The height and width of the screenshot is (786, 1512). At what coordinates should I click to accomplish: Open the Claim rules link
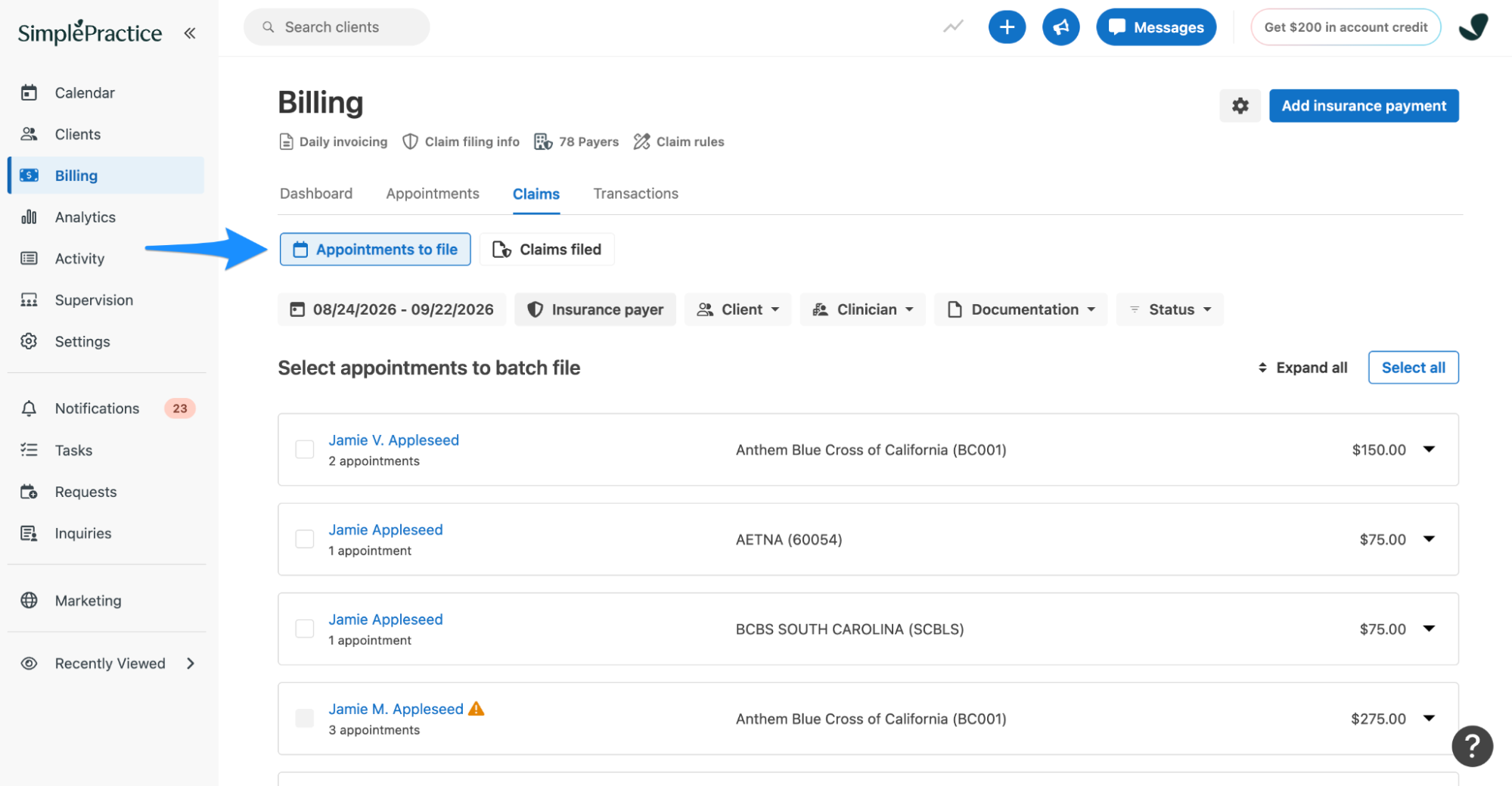(x=678, y=141)
